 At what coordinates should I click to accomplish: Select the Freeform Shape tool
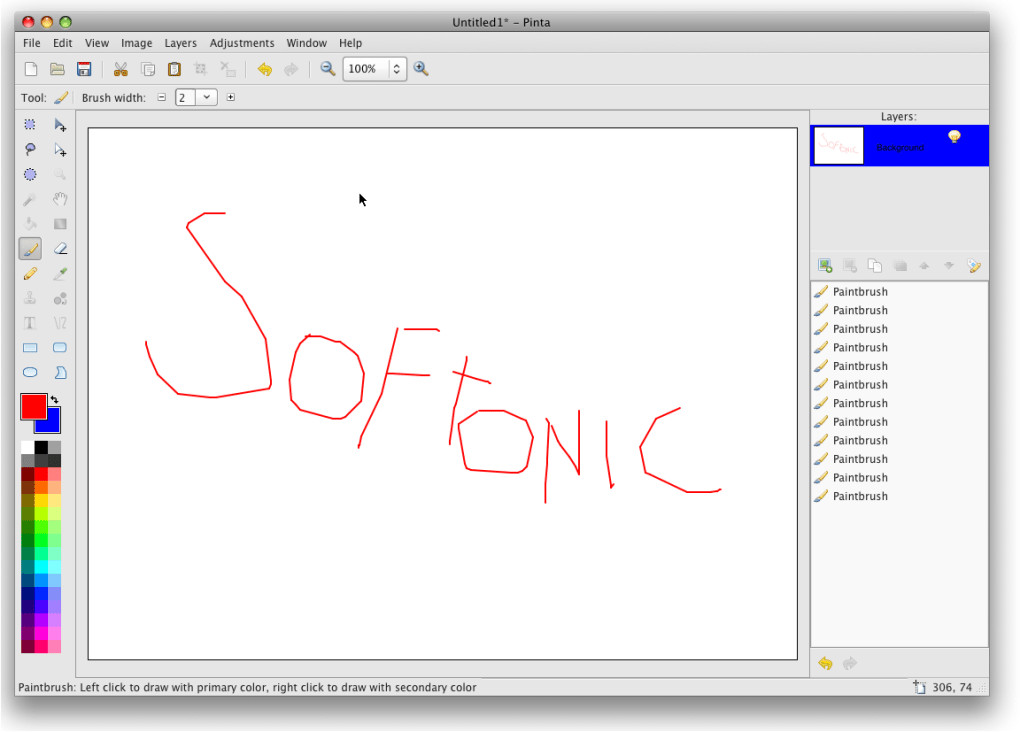(x=60, y=372)
